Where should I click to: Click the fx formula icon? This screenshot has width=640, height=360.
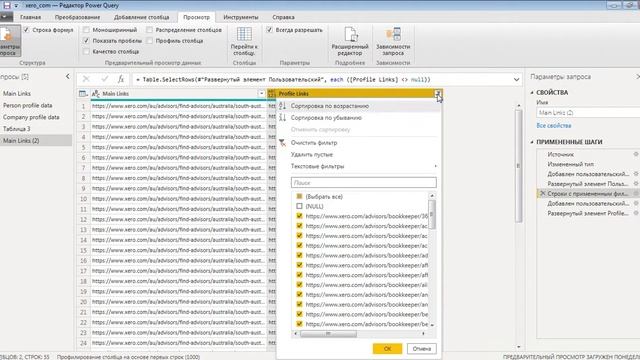(121, 79)
